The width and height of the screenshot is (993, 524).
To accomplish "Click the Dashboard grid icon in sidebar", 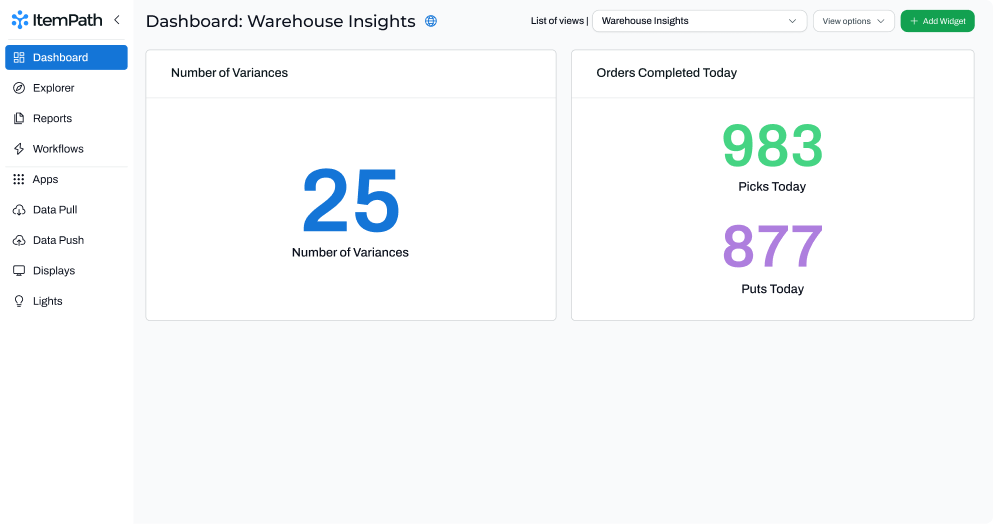I will click(19, 58).
